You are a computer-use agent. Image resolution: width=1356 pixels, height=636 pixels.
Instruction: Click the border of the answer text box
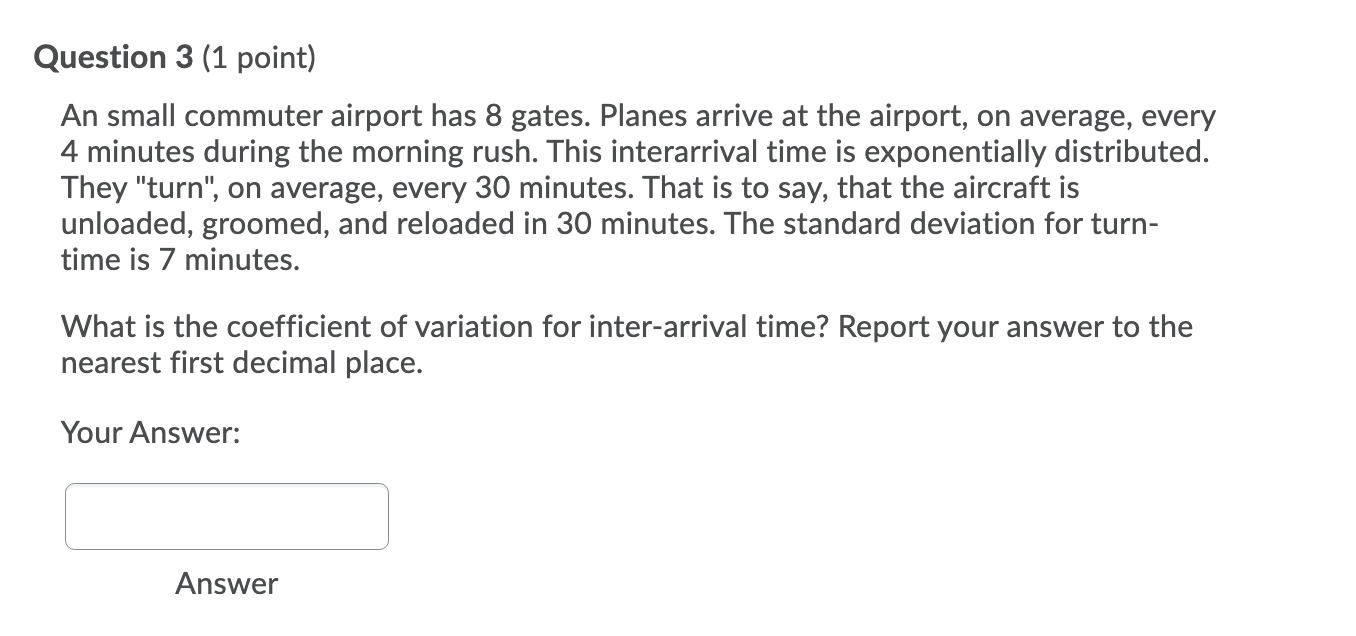tap(225, 486)
